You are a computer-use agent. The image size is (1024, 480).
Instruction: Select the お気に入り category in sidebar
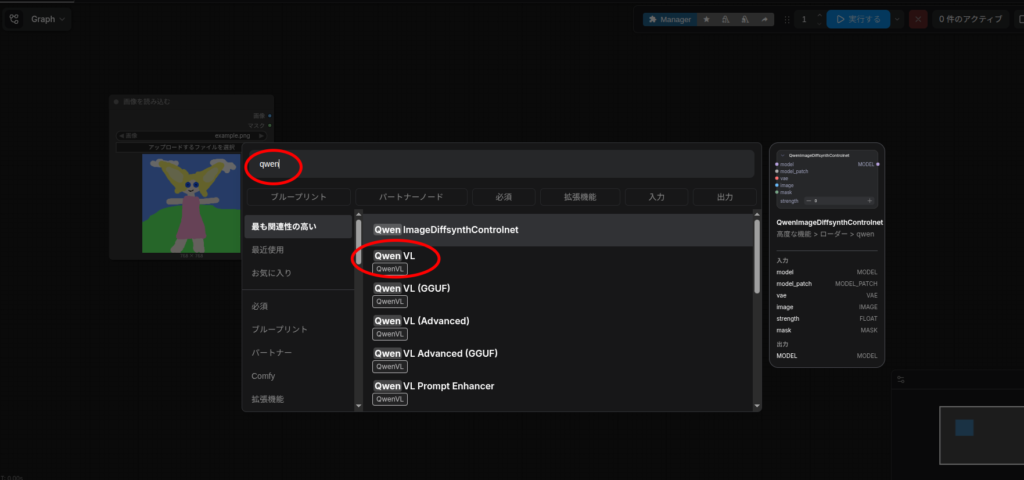pyautogui.click(x=271, y=273)
